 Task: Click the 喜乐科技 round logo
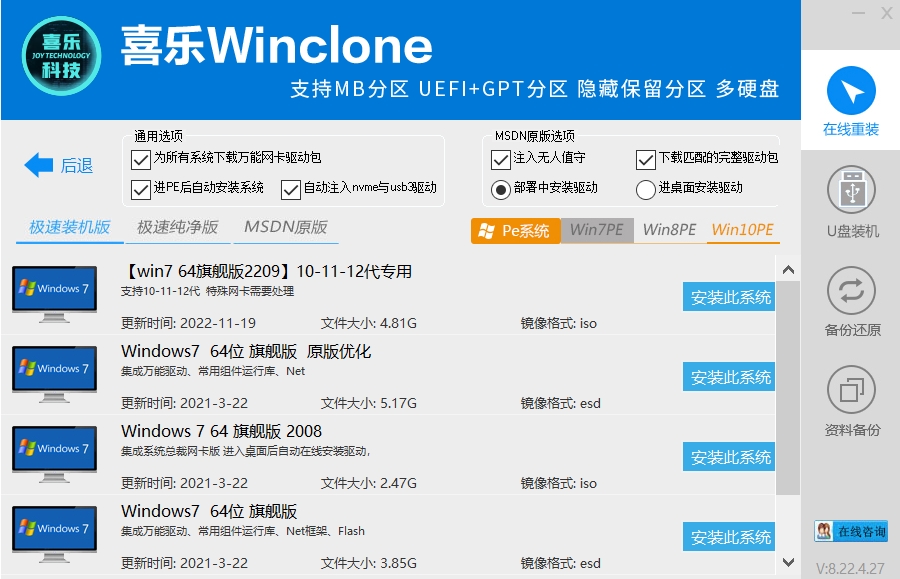tap(61, 56)
